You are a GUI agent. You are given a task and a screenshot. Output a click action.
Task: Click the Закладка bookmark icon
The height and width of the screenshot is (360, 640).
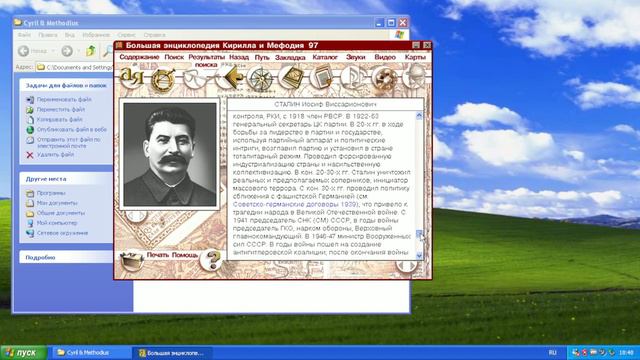291,78
